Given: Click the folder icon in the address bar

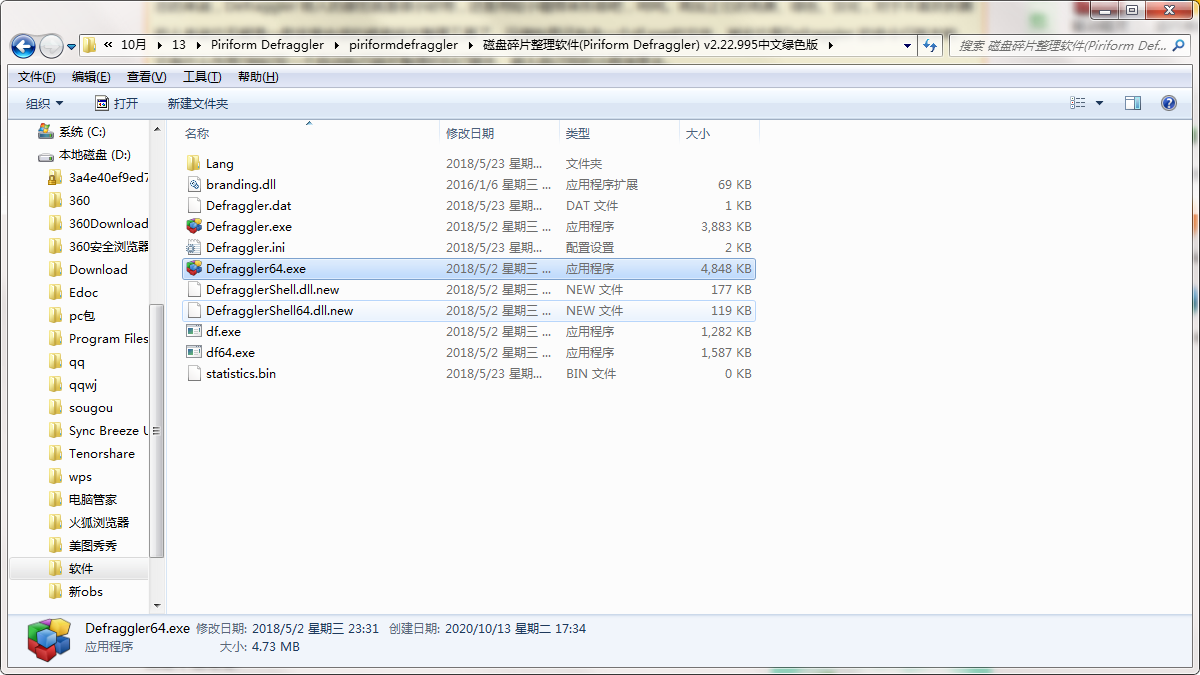Looking at the screenshot, I should coord(89,45).
